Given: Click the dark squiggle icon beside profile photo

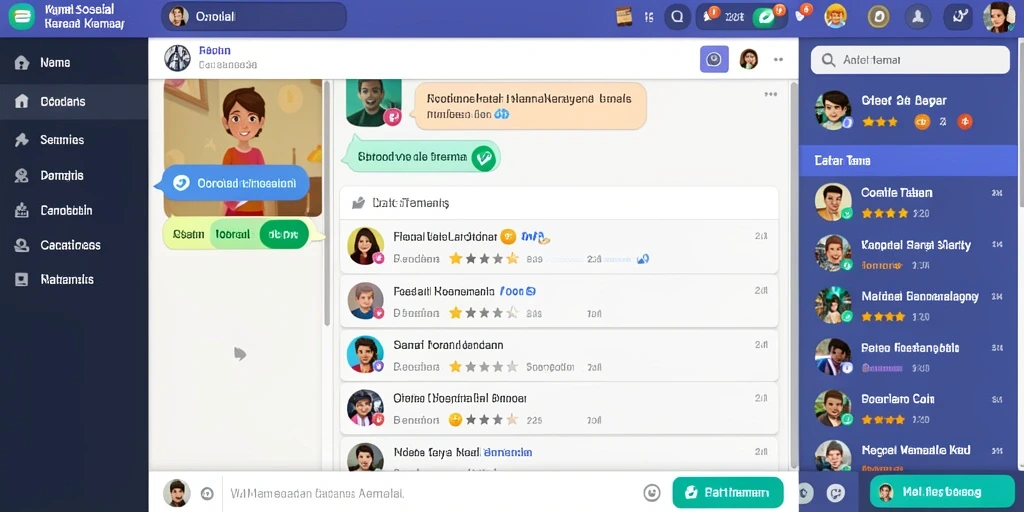Looking at the screenshot, I should click(x=957, y=17).
